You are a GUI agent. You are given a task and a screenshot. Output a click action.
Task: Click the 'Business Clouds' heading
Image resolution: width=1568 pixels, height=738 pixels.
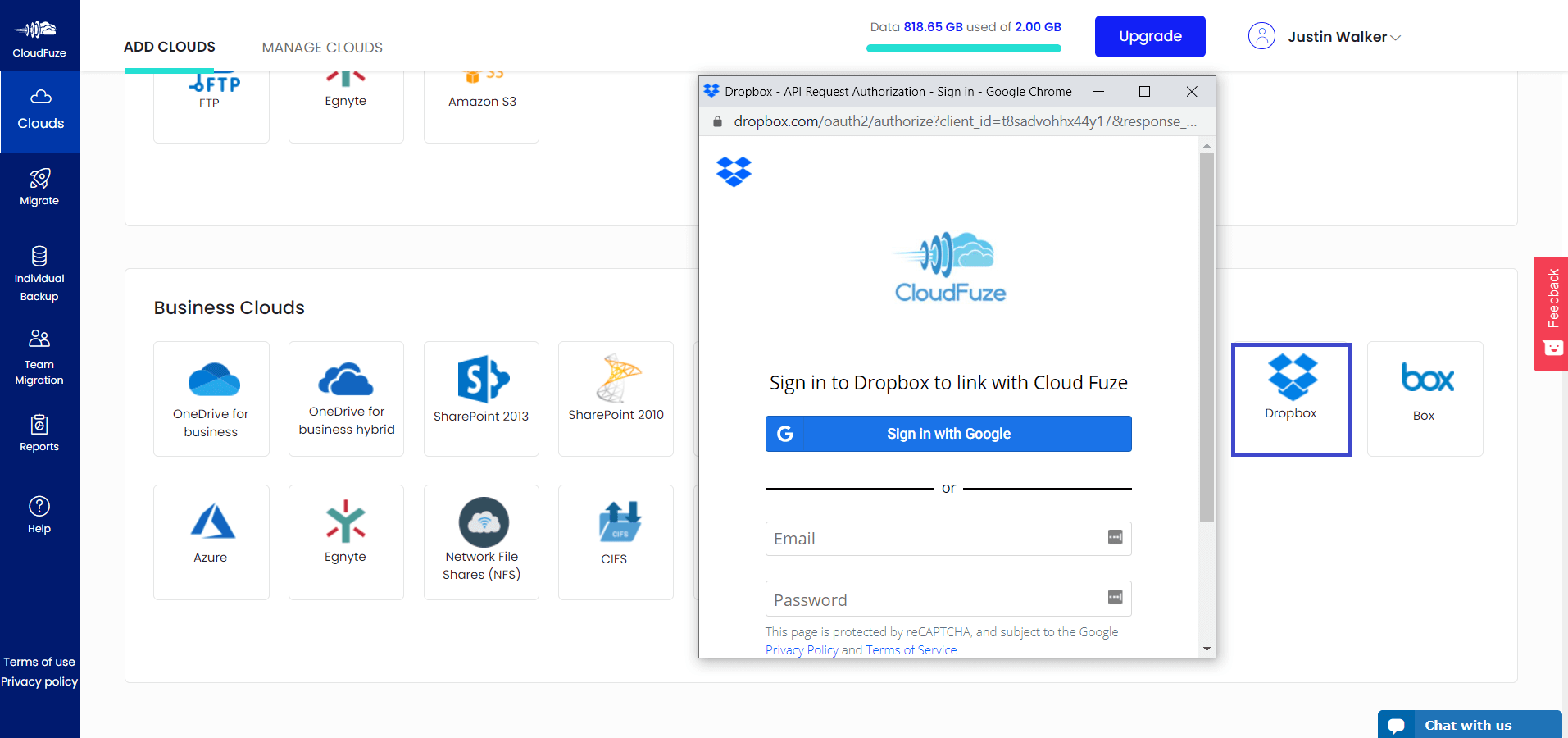[230, 307]
